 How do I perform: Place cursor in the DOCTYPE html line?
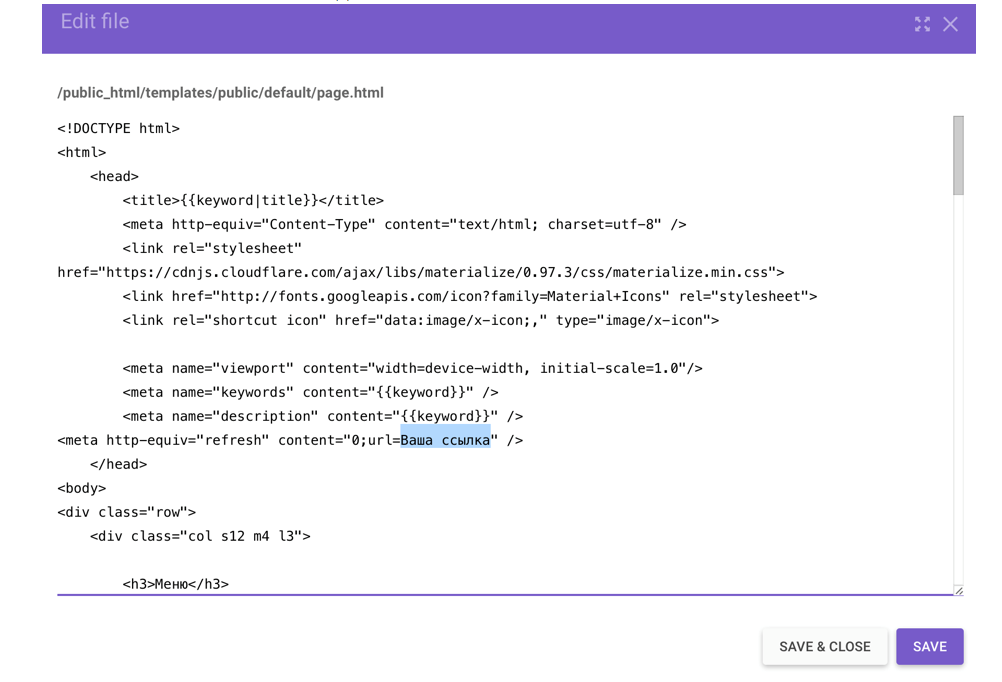(118, 128)
